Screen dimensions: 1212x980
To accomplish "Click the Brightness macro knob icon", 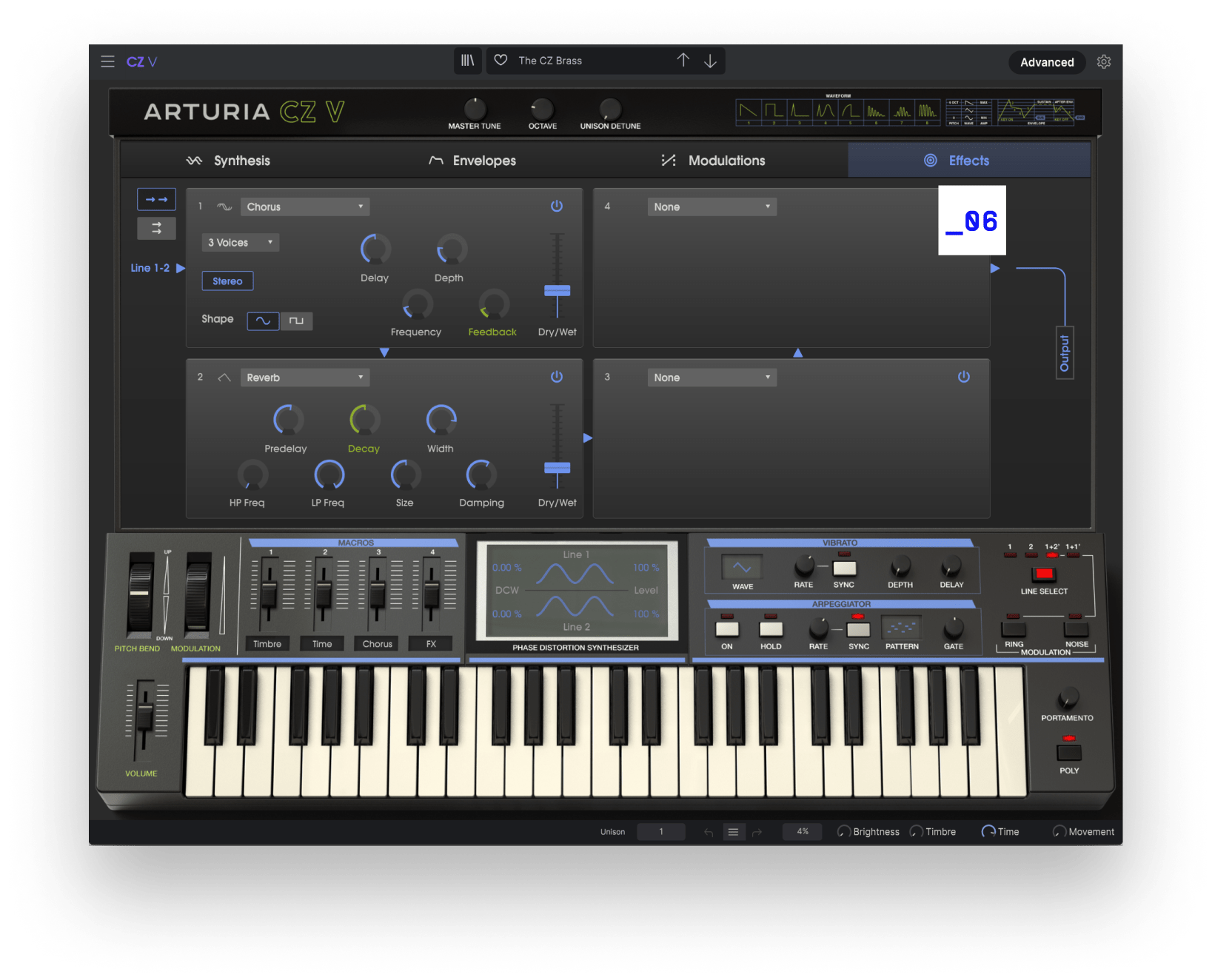I will click(843, 832).
